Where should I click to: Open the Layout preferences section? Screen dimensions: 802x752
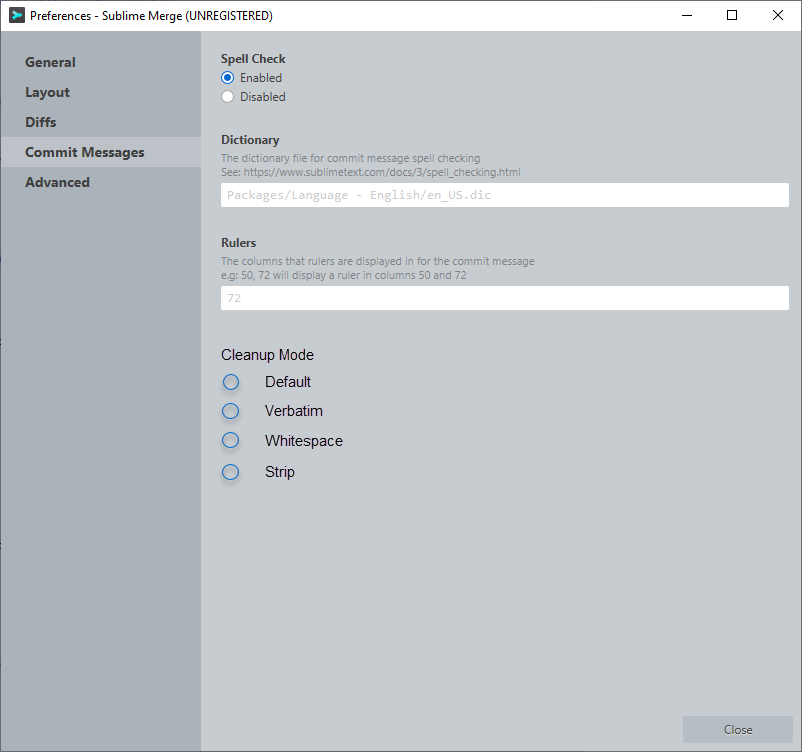(46, 92)
